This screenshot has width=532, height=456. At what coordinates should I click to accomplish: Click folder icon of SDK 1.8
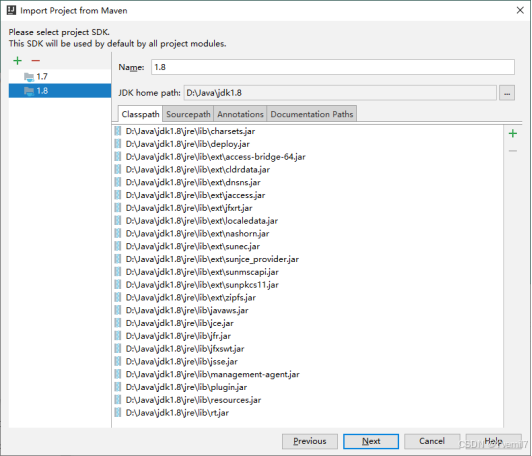[x=29, y=91]
